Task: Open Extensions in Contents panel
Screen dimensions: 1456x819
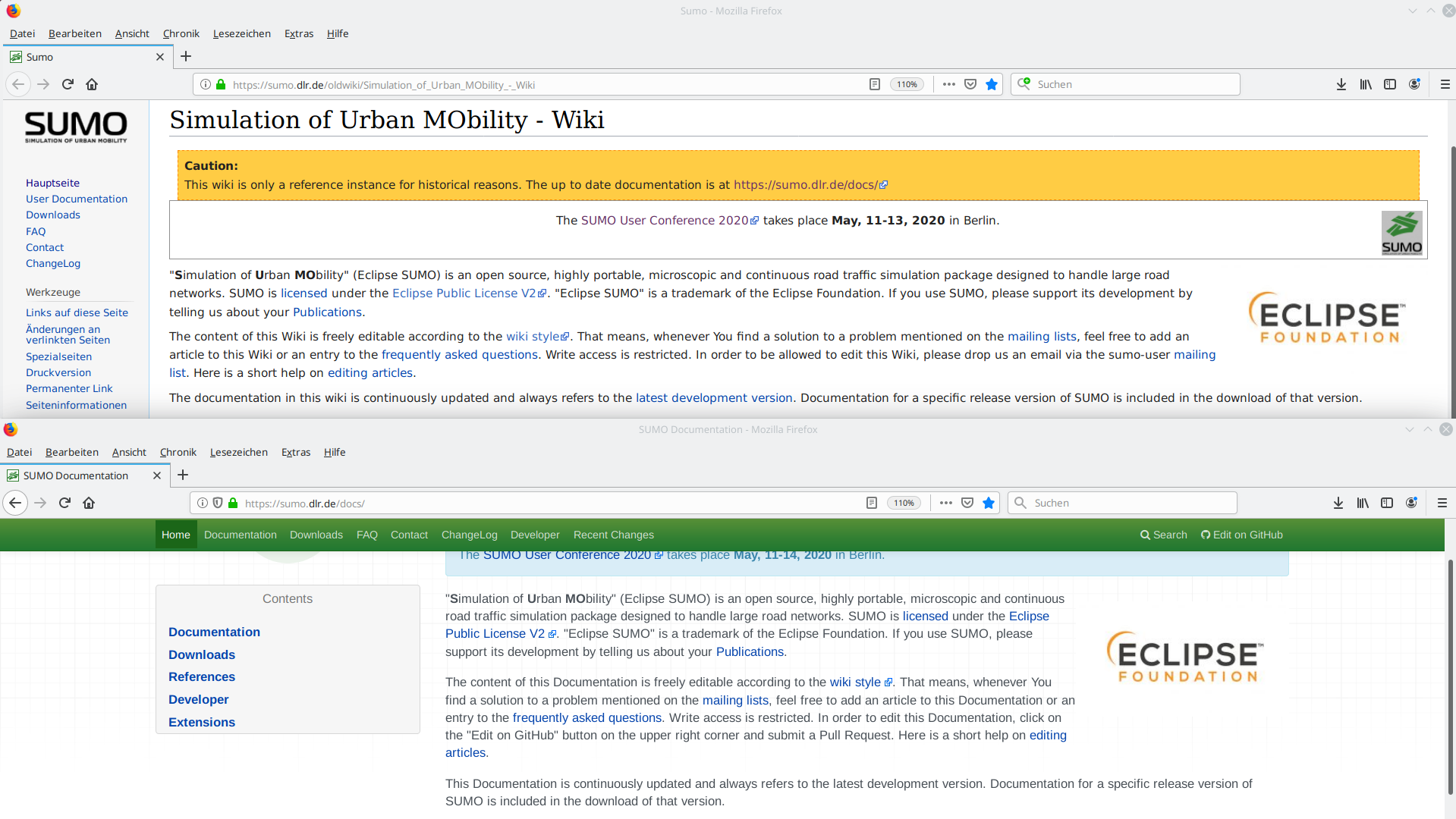Action: pyautogui.click(x=202, y=722)
